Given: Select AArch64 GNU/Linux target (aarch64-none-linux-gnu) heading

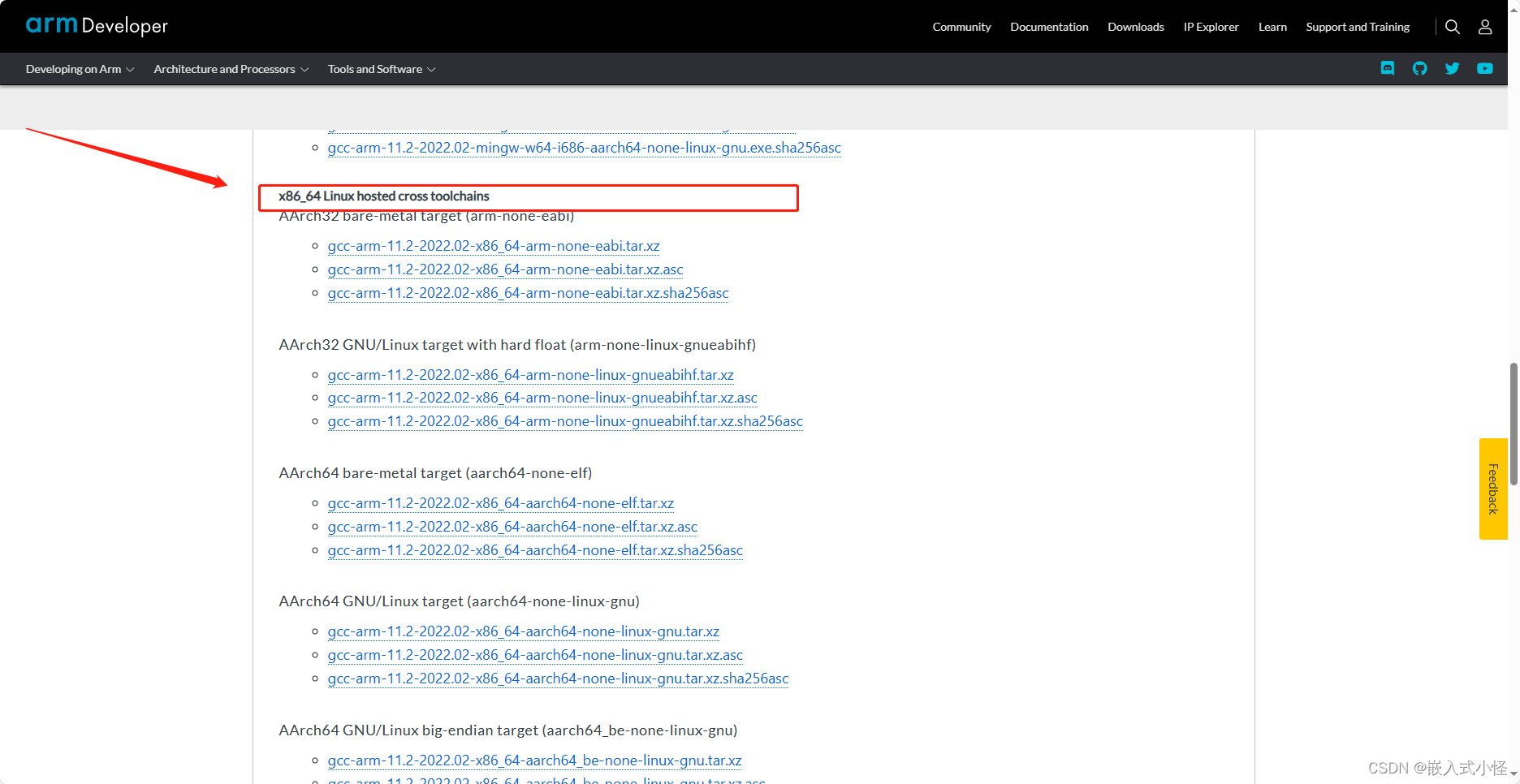Looking at the screenshot, I should (x=459, y=601).
